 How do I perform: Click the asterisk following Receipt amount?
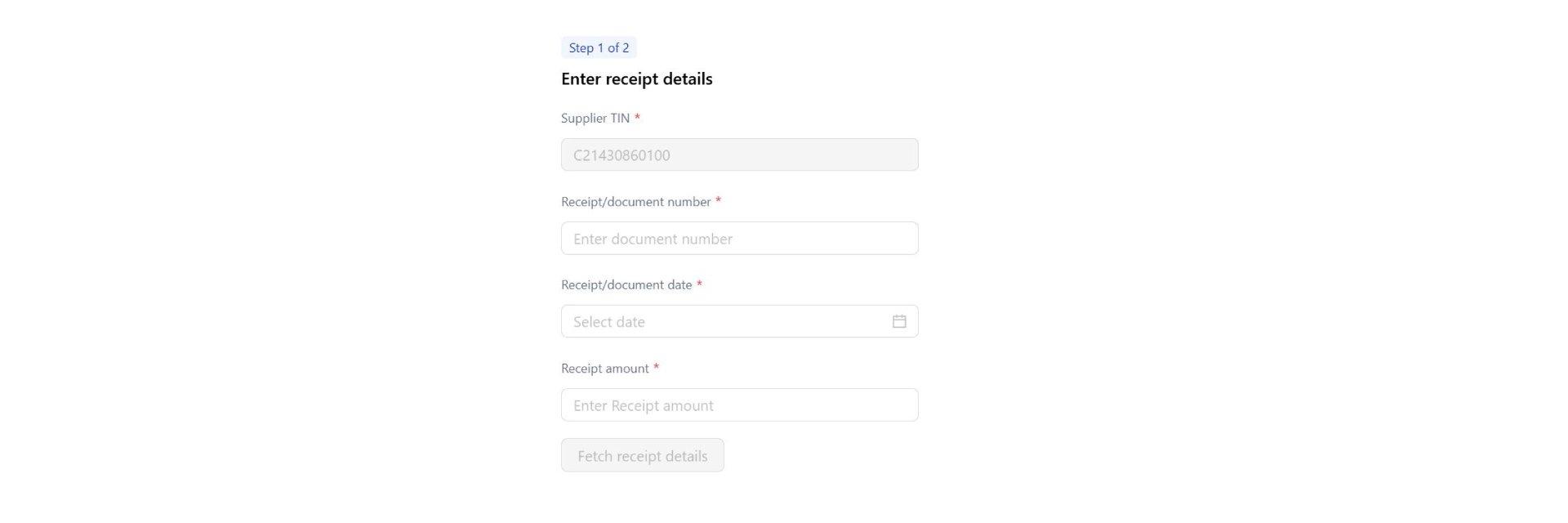coord(656,368)
